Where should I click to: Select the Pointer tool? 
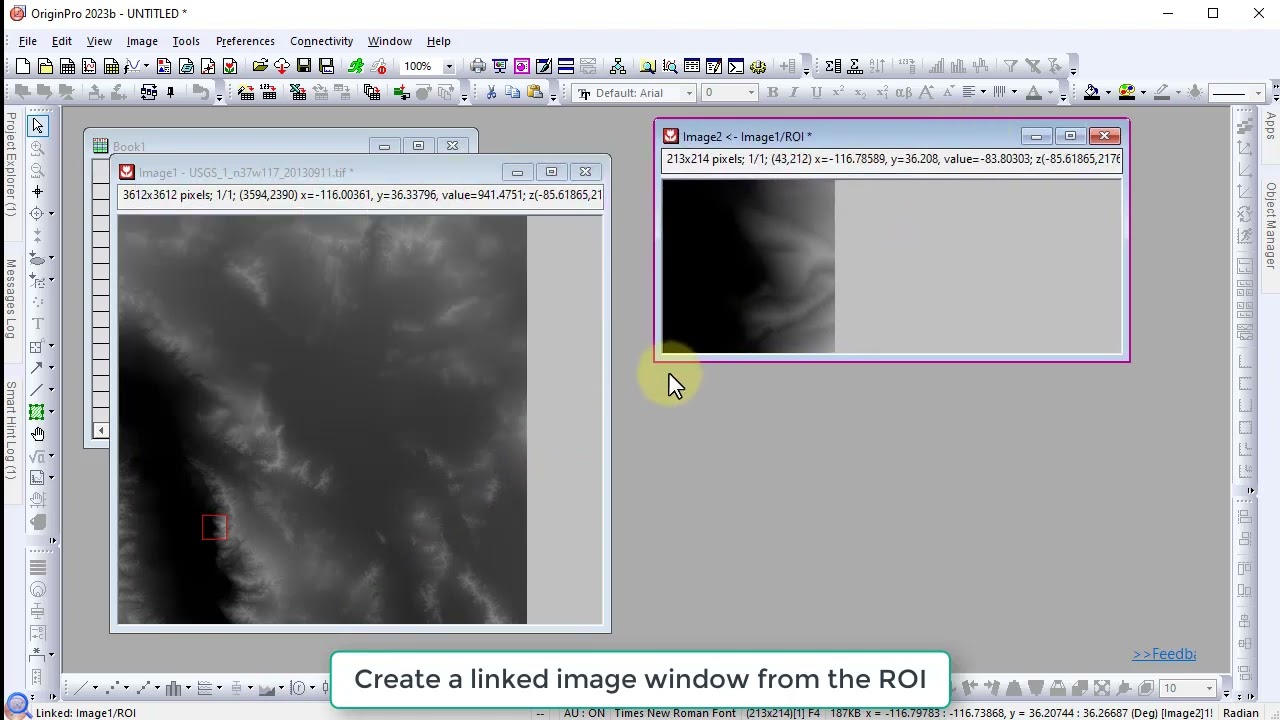pyautogui.click(x=37, y=125)
